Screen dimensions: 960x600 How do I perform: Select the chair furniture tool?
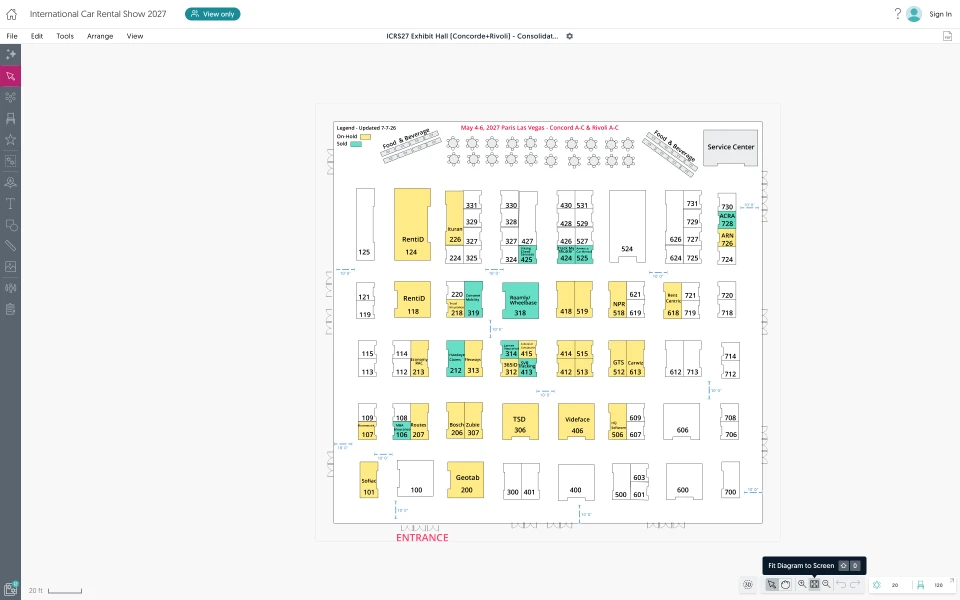[x=10, y=119]
